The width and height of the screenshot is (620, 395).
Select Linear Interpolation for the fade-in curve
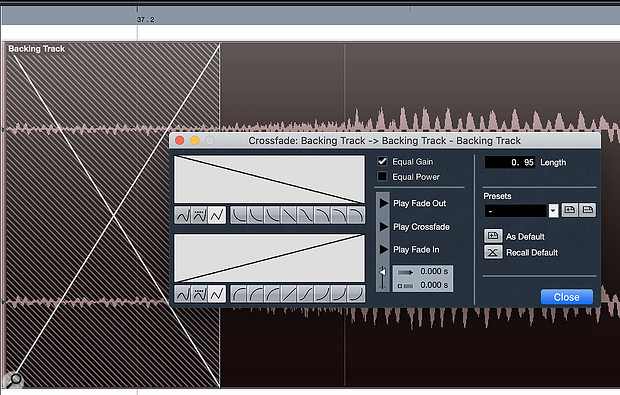(217, 294)
